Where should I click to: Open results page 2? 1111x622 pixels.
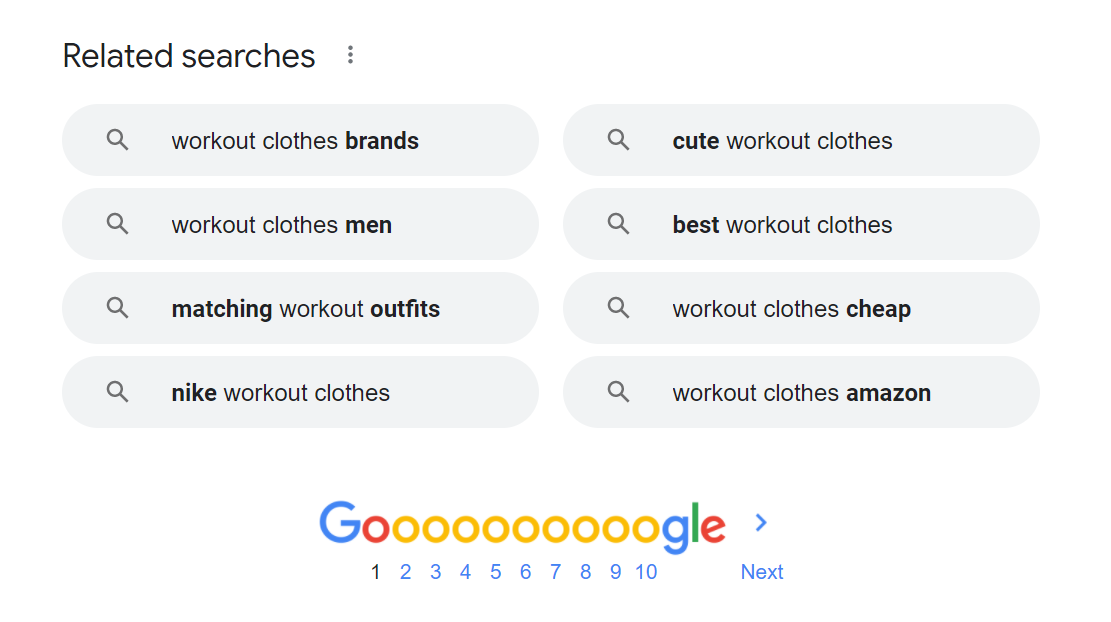pyautogui.click(x=406, y=571)
